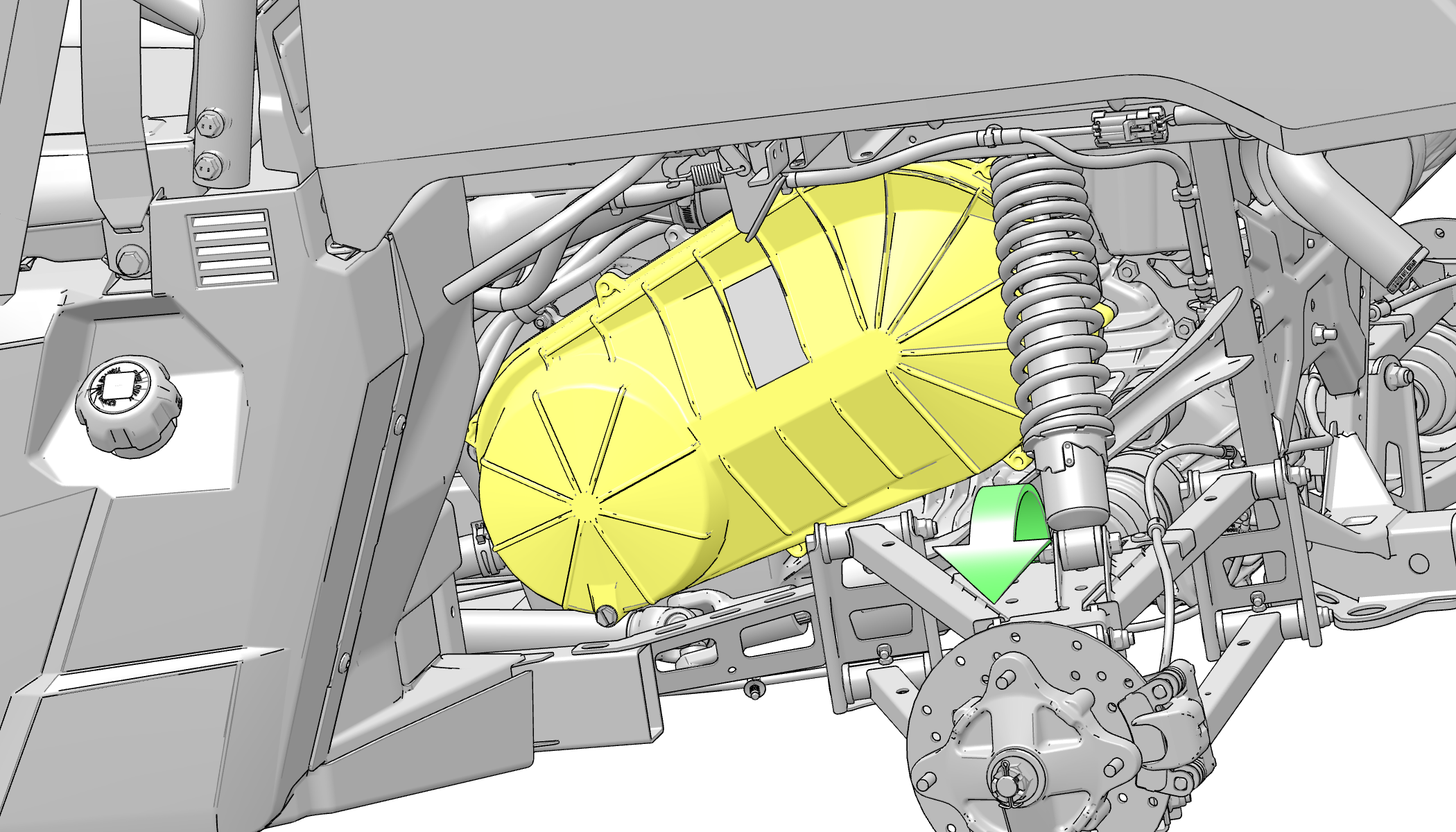Select the hex bolt on left body bracket
1456x832 pixels.
tap(132, 261)
